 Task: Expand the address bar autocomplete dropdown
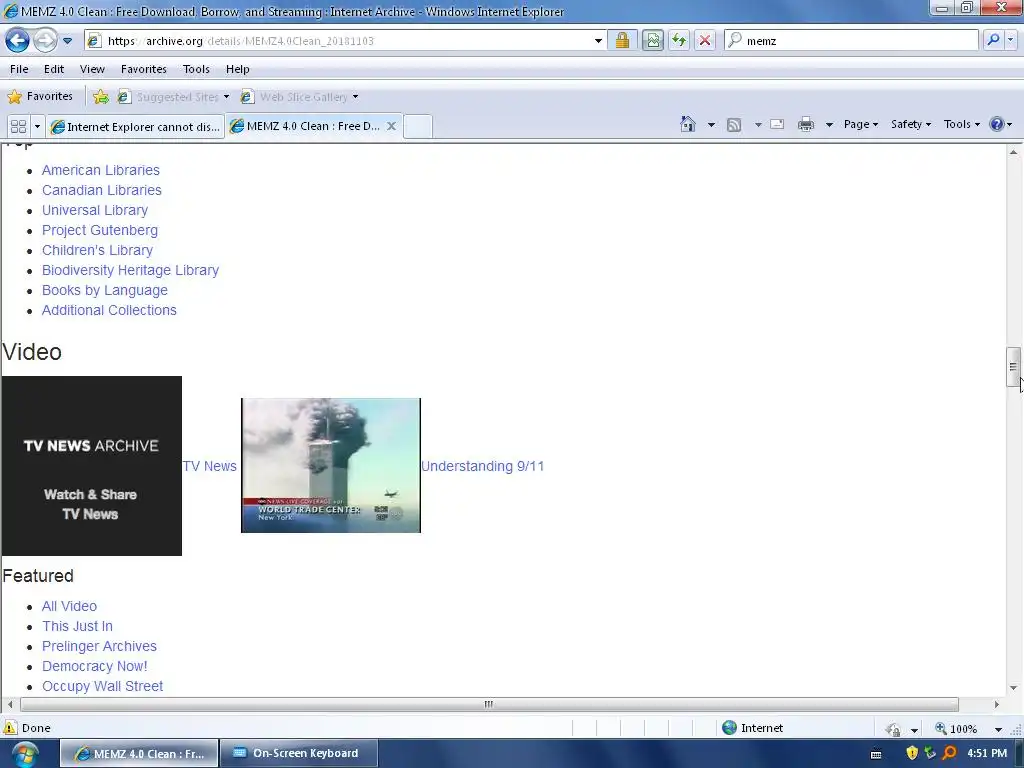[x=598, y=40]
